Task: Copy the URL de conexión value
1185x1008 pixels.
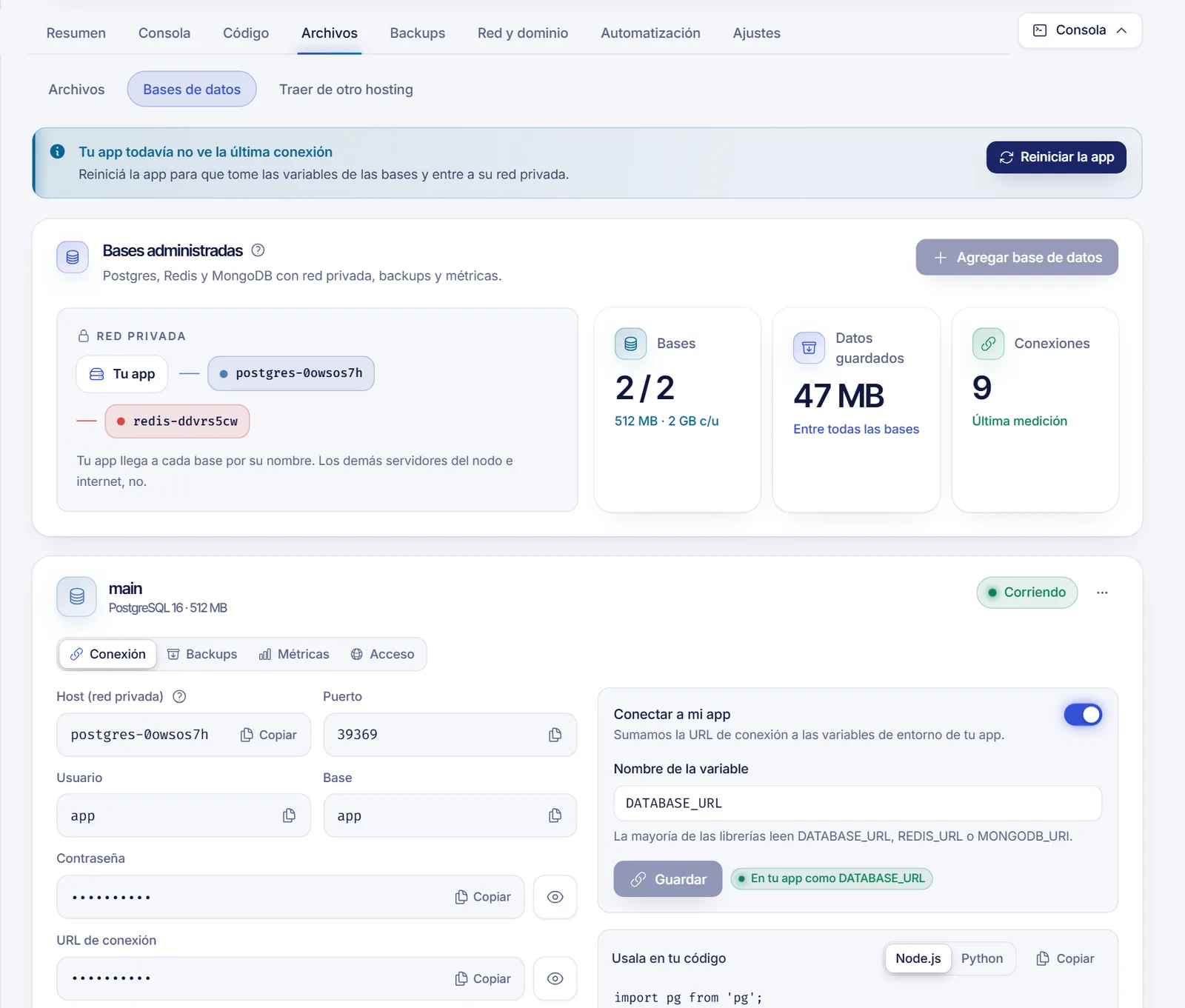Action: pyautogui.click(x=483, y=978)
